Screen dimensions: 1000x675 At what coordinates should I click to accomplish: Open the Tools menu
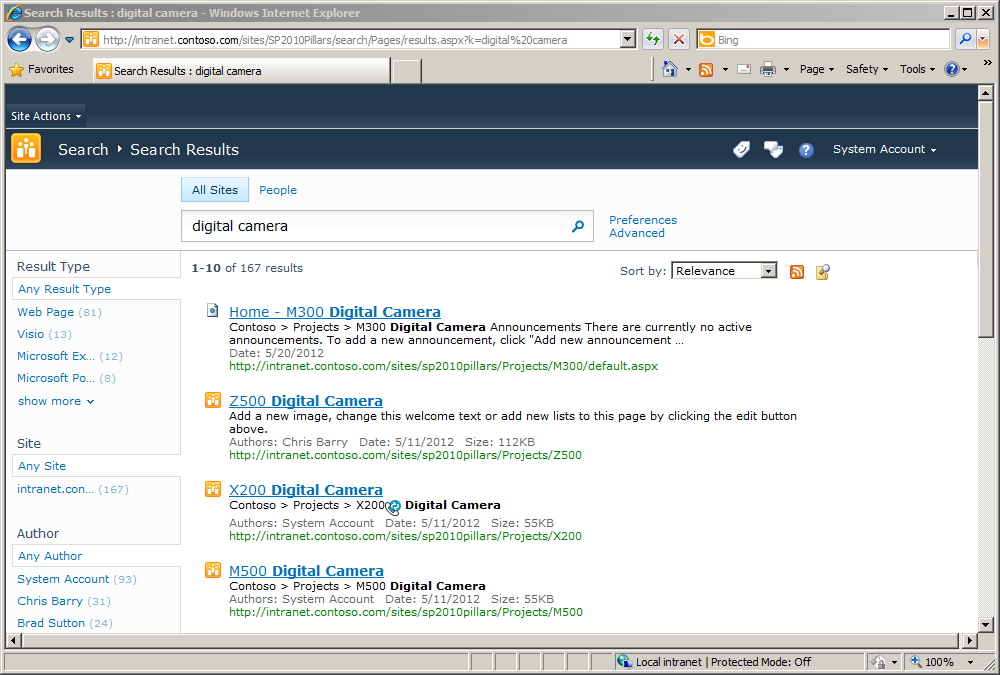click(x=917, y=69)
